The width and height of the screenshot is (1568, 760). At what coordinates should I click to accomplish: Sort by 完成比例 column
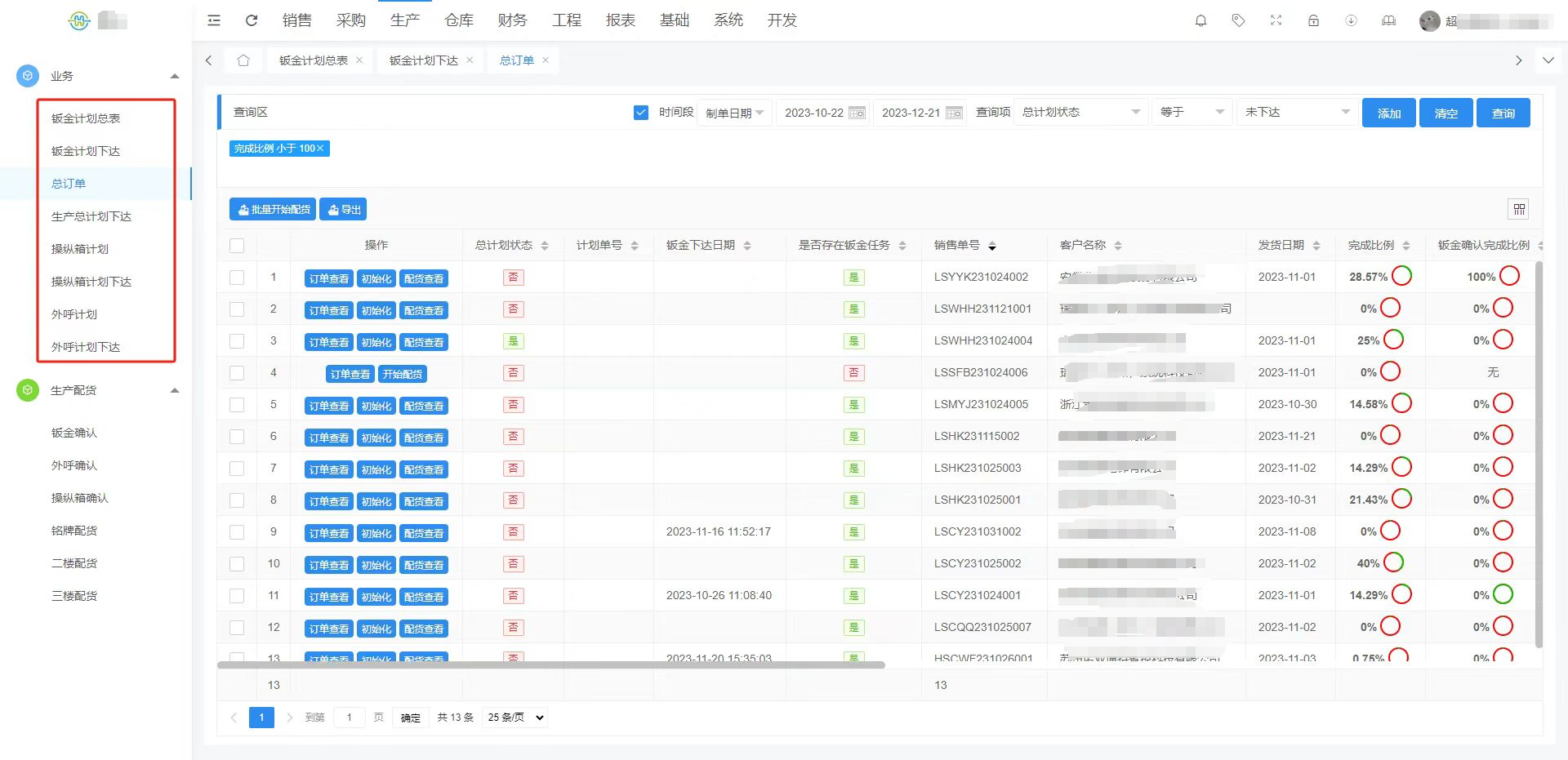coord(1406,246)
